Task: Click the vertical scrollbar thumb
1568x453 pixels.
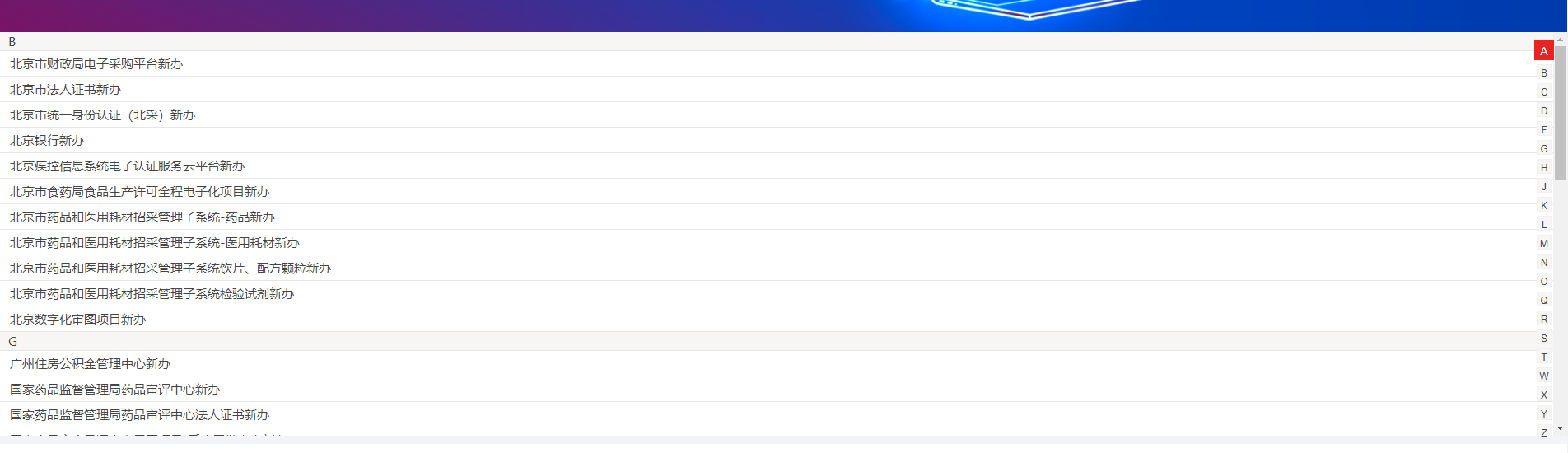Action: click(1560, 111)
